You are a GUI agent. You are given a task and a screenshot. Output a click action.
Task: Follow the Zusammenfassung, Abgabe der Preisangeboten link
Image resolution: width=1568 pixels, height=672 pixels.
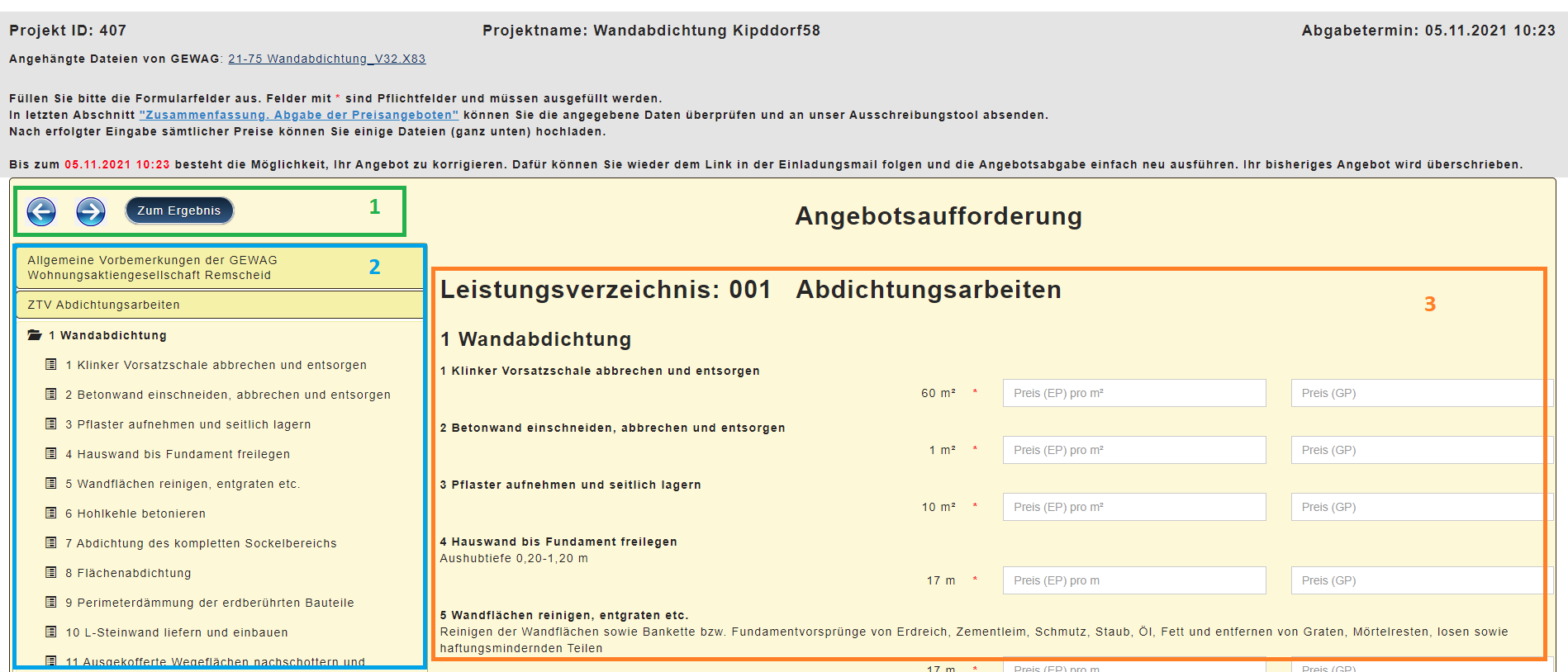(x=298, y=115)
